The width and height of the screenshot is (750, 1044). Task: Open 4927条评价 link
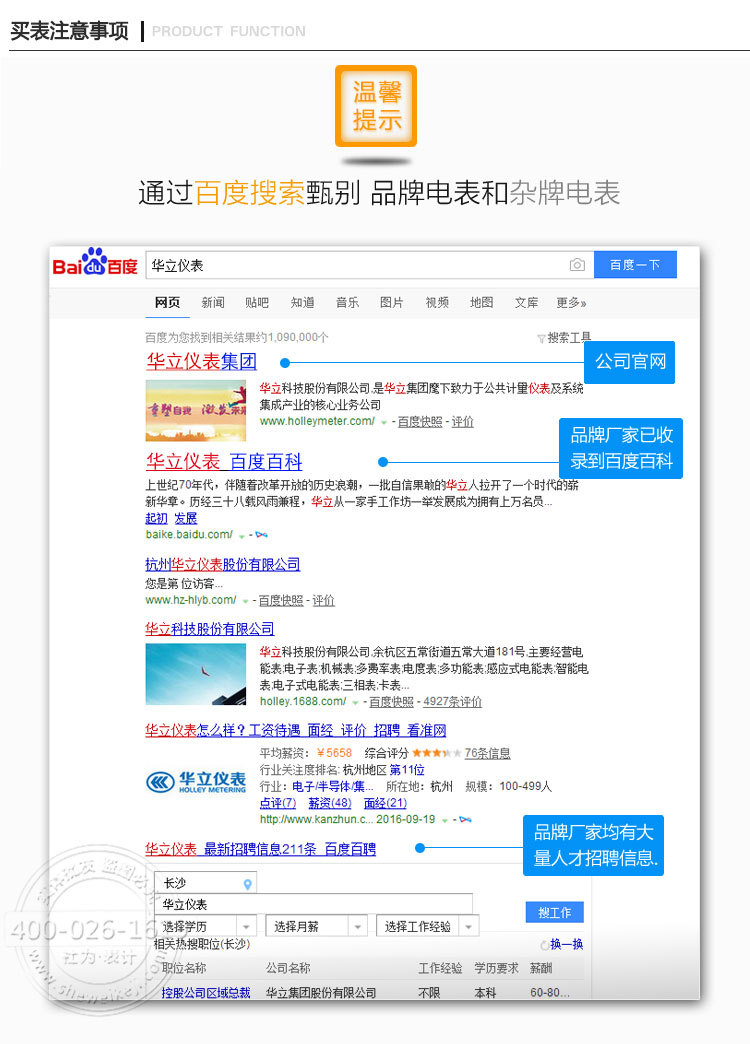pyautogui.click(x=452, y=702)
